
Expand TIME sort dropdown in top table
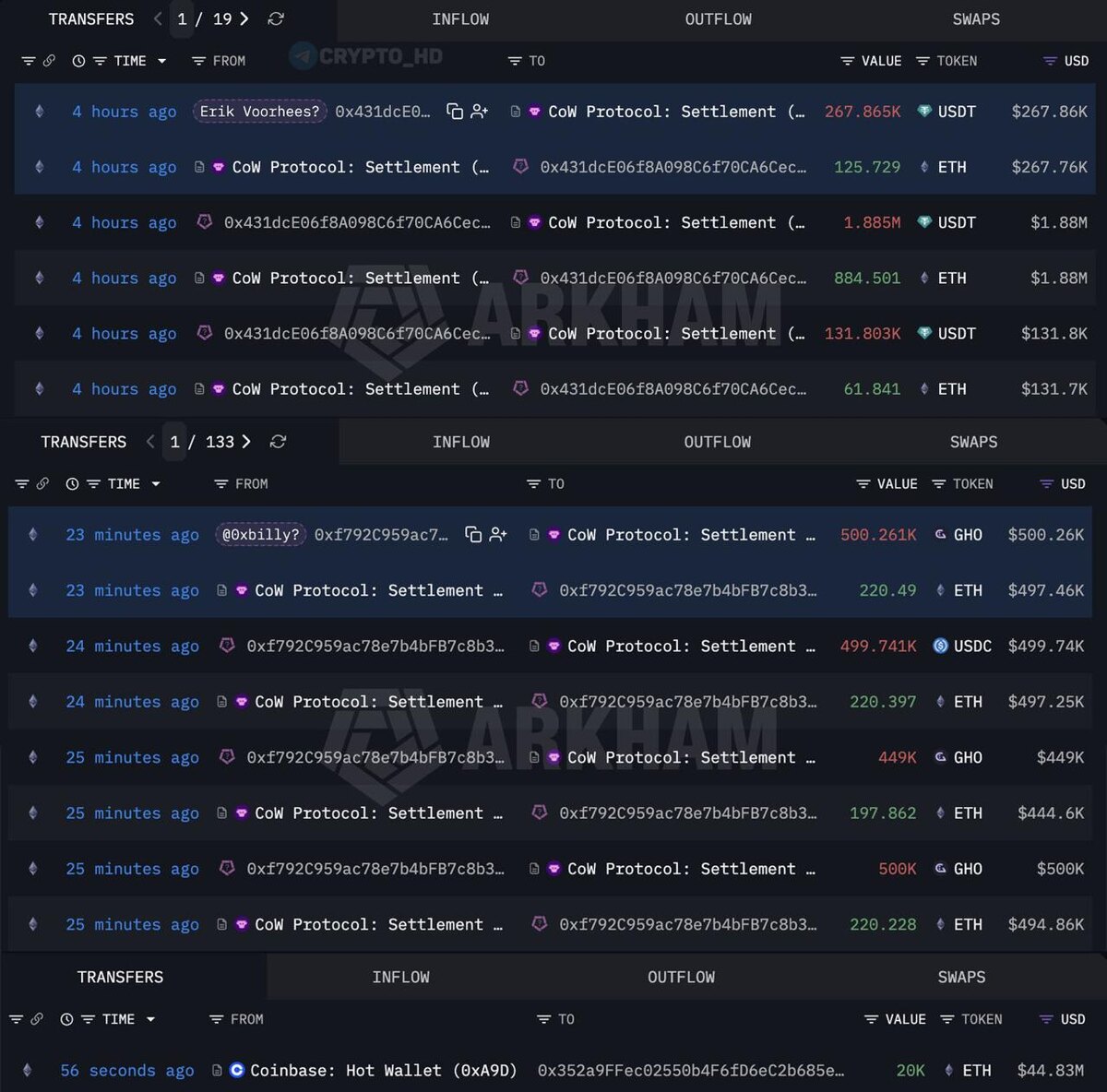click(x=162, y=61)
